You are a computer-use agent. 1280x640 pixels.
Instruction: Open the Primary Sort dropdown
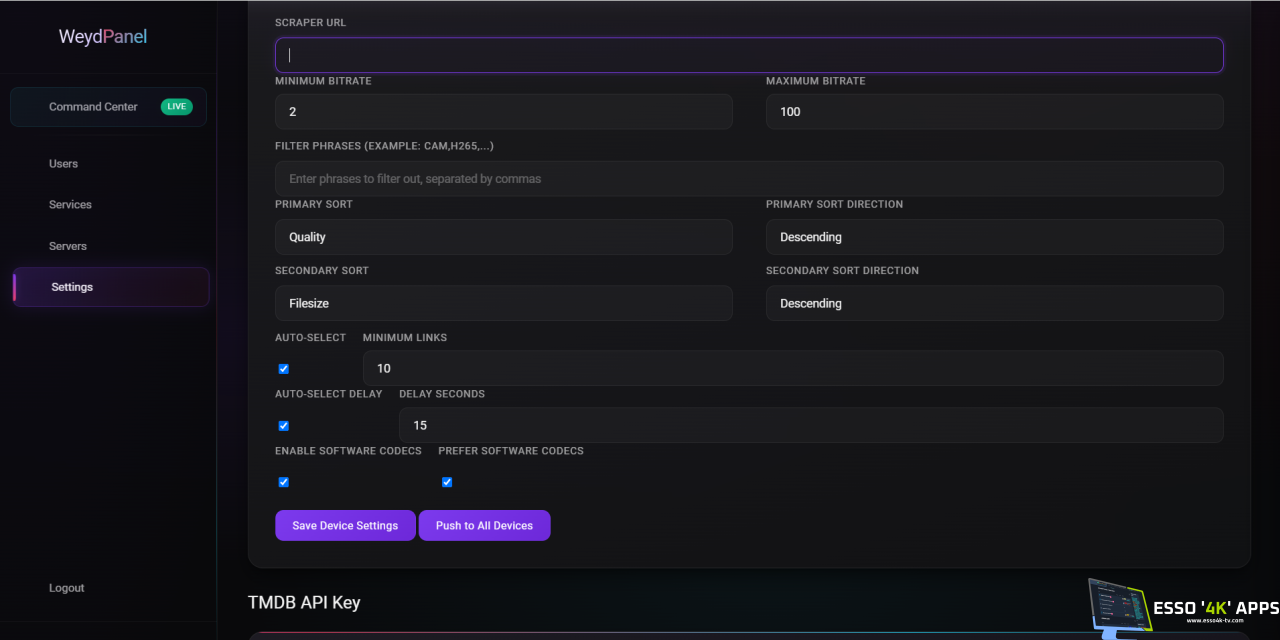click(x=504, y=237)
